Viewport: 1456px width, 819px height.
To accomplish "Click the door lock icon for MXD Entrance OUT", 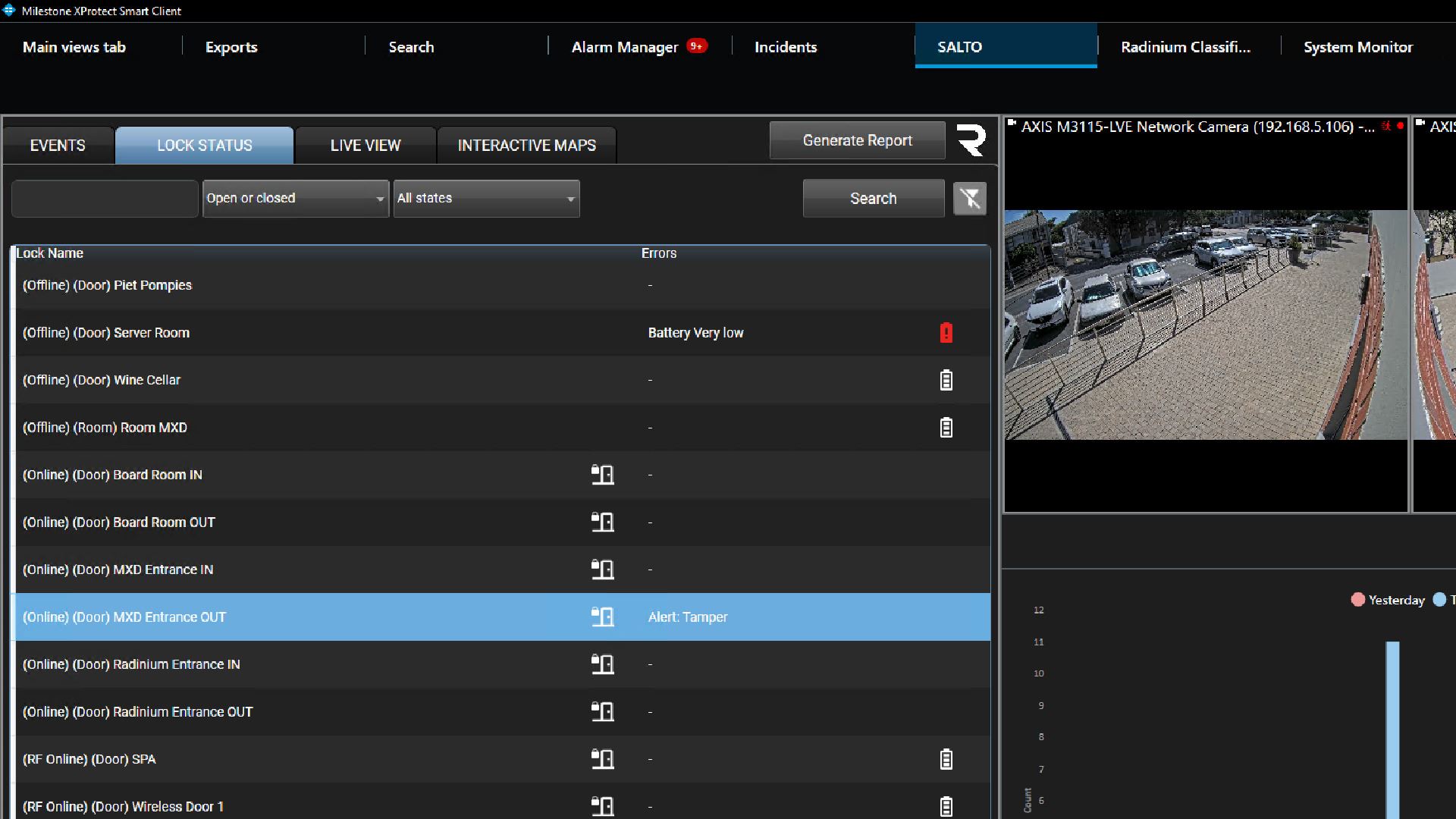I will point(602,617).
